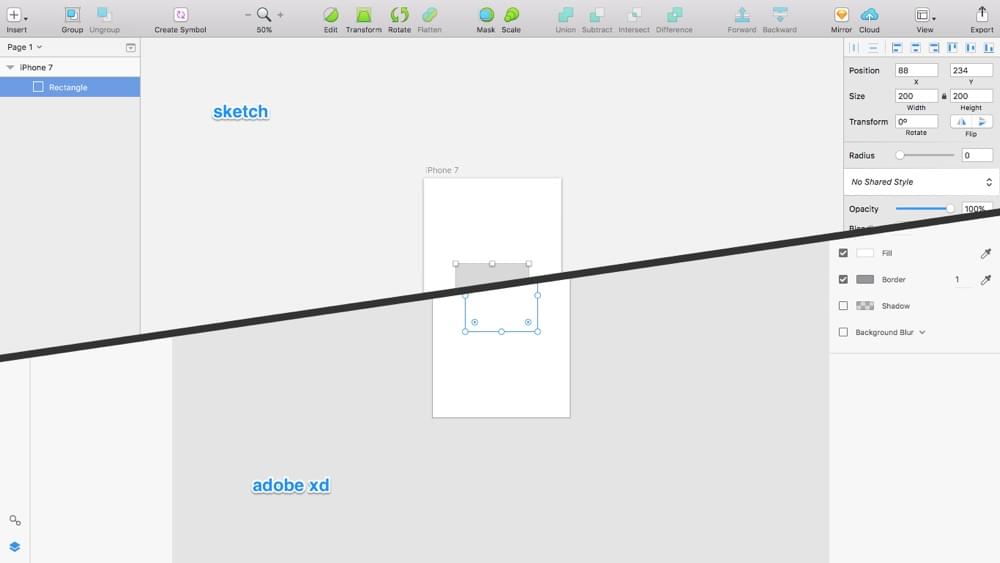1000x563 pixels.
Task: Open the No Shared Style dropdown
Action: 921,182
